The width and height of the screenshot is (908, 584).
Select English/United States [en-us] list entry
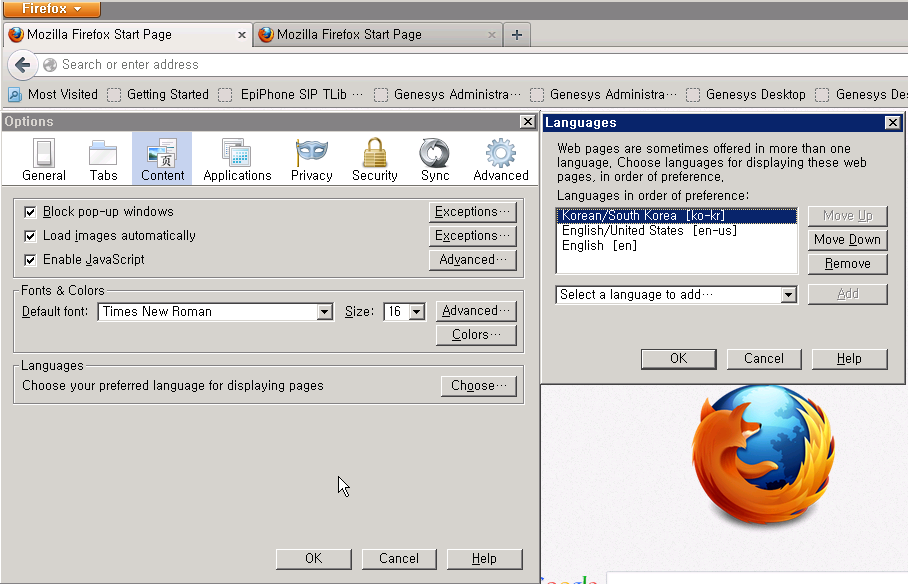676,231
